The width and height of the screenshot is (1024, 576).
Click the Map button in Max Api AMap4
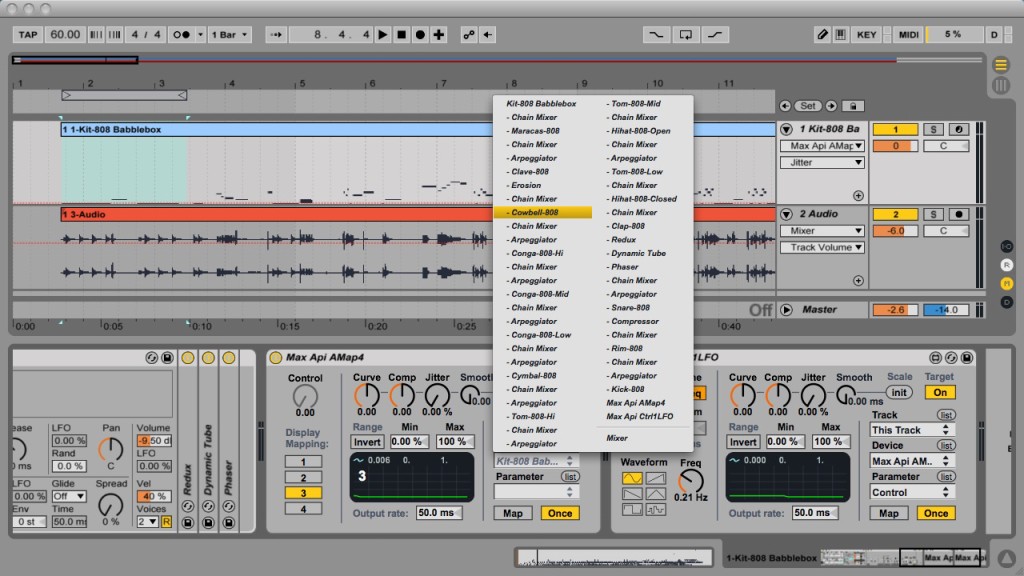[512, 513]
